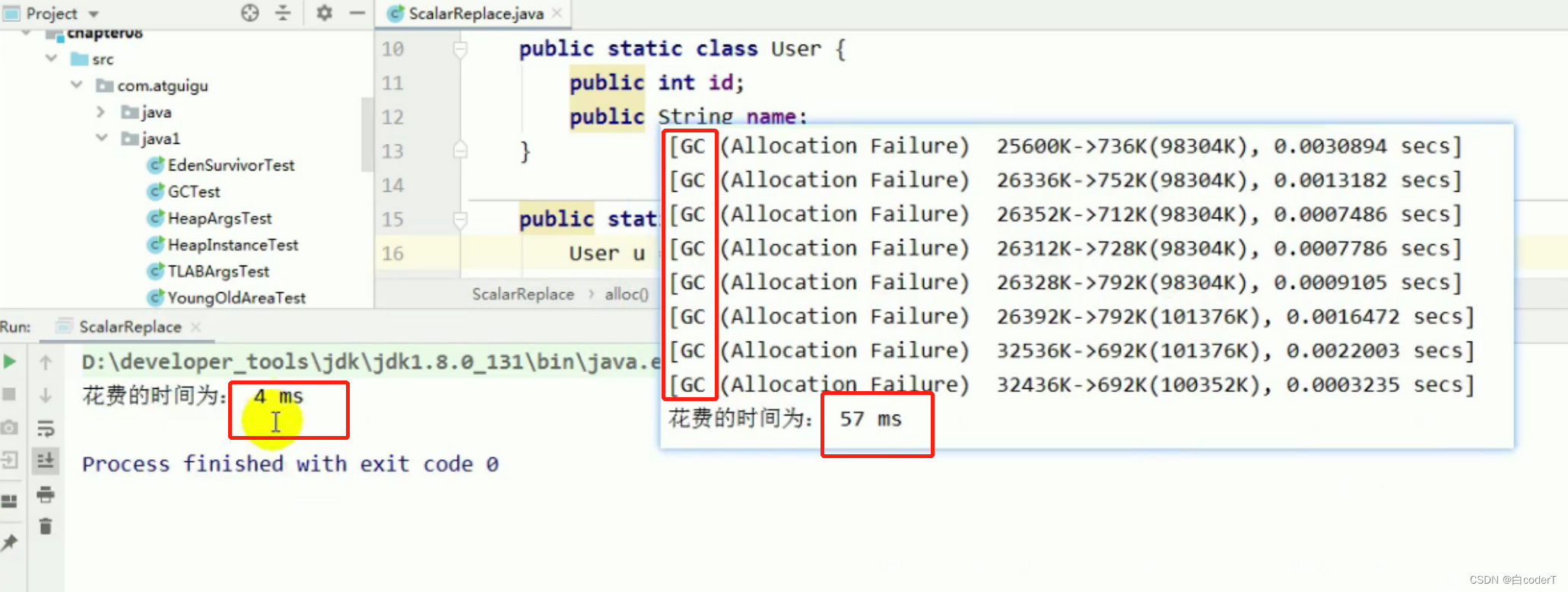Open HeapInstanceTest class in tree
Screen dimensions: 1568x592
[x=233, y=245]
